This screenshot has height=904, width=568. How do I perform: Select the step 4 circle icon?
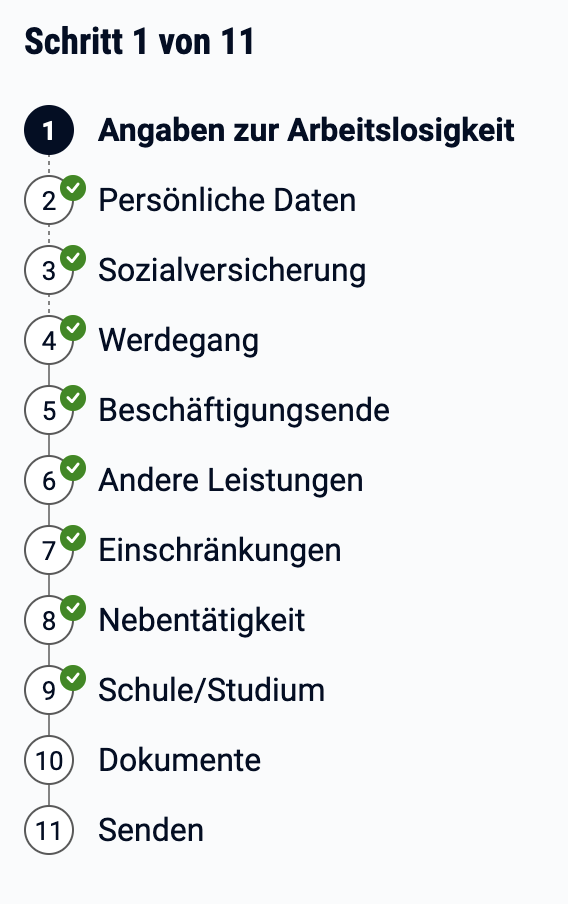click(49, 340)
